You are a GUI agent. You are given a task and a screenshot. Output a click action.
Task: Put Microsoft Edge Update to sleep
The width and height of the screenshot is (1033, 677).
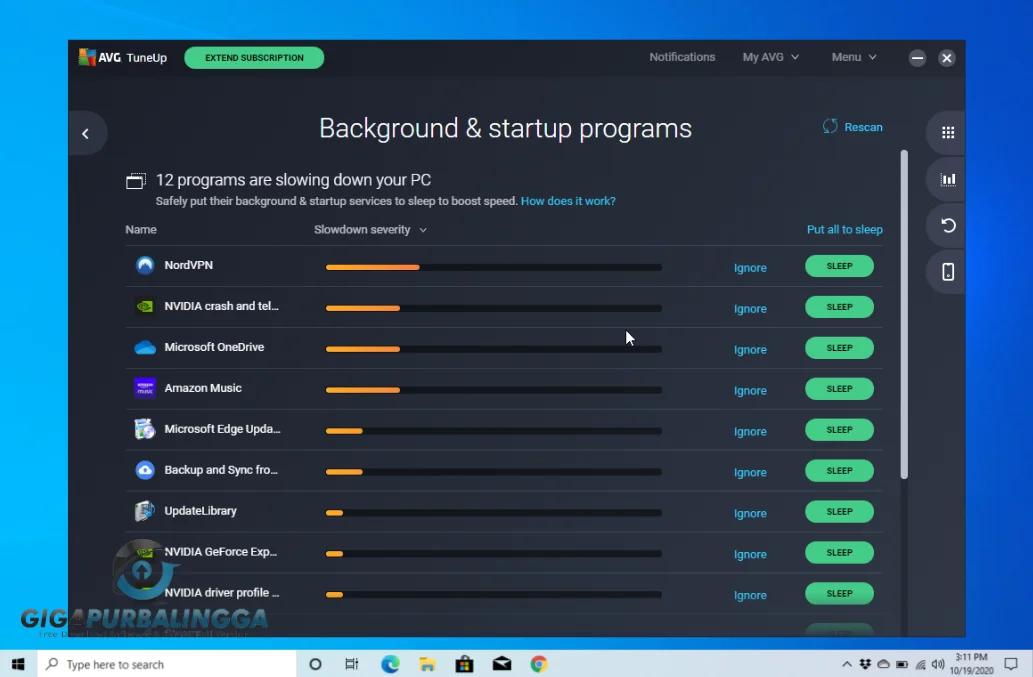(x=839, y=430)
